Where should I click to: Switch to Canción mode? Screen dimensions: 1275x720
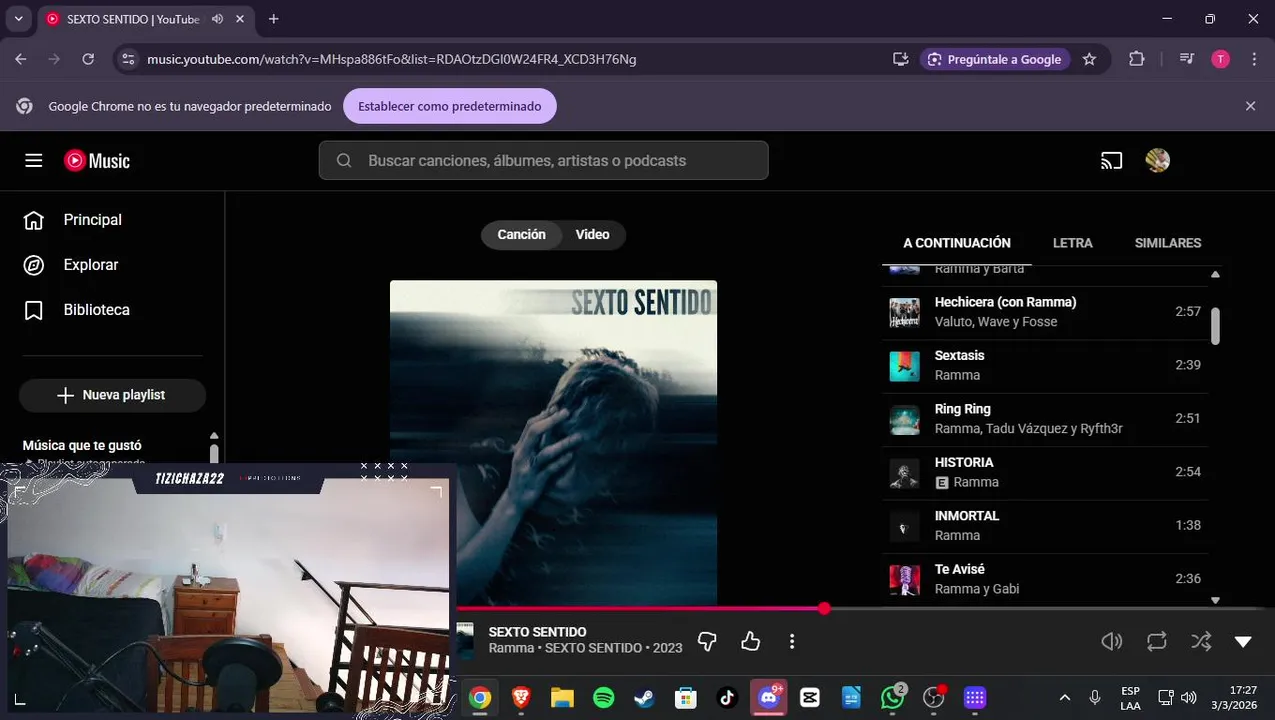521,235
